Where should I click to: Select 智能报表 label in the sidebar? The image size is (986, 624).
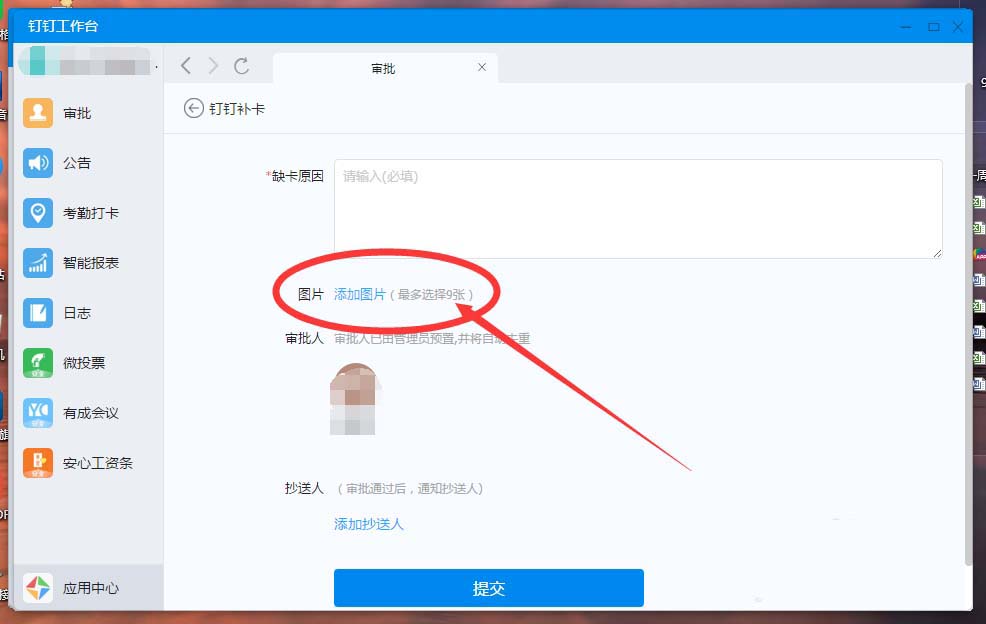click(91, 263)
